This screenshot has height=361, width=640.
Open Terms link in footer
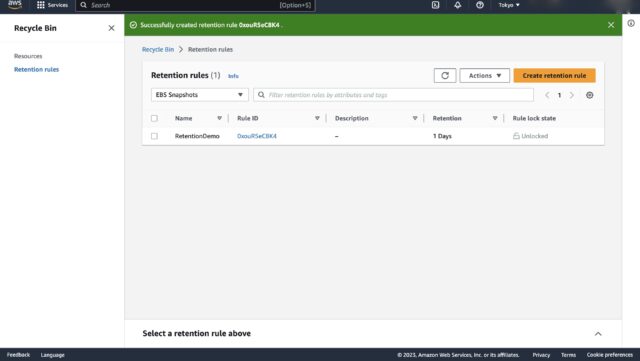pyautogui.click(x=568, y=355)
